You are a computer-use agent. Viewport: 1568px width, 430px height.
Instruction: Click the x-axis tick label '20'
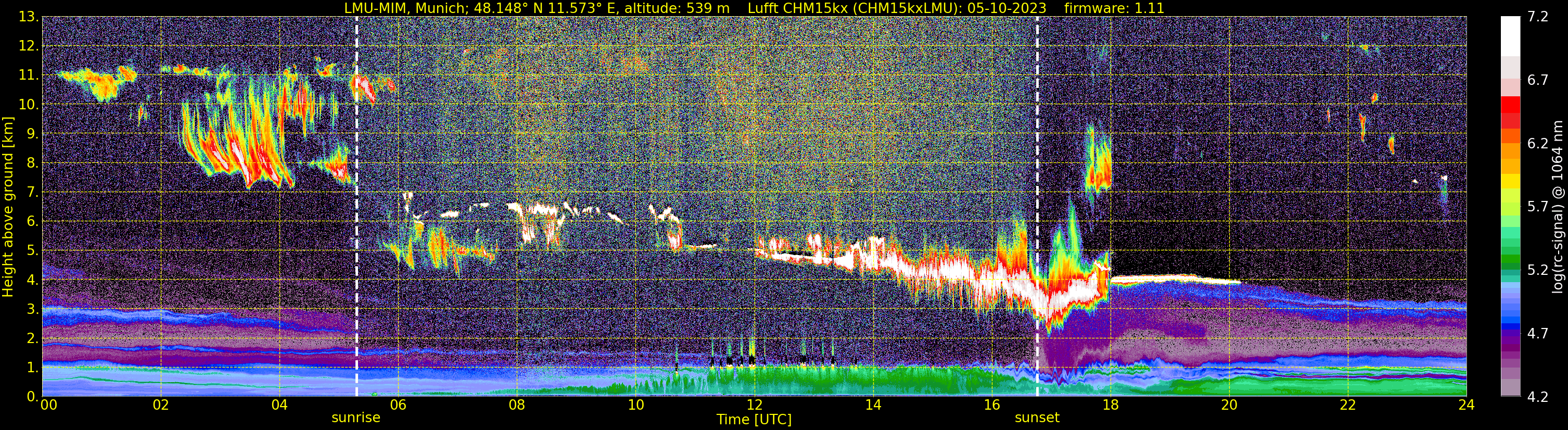[1229, 405]
